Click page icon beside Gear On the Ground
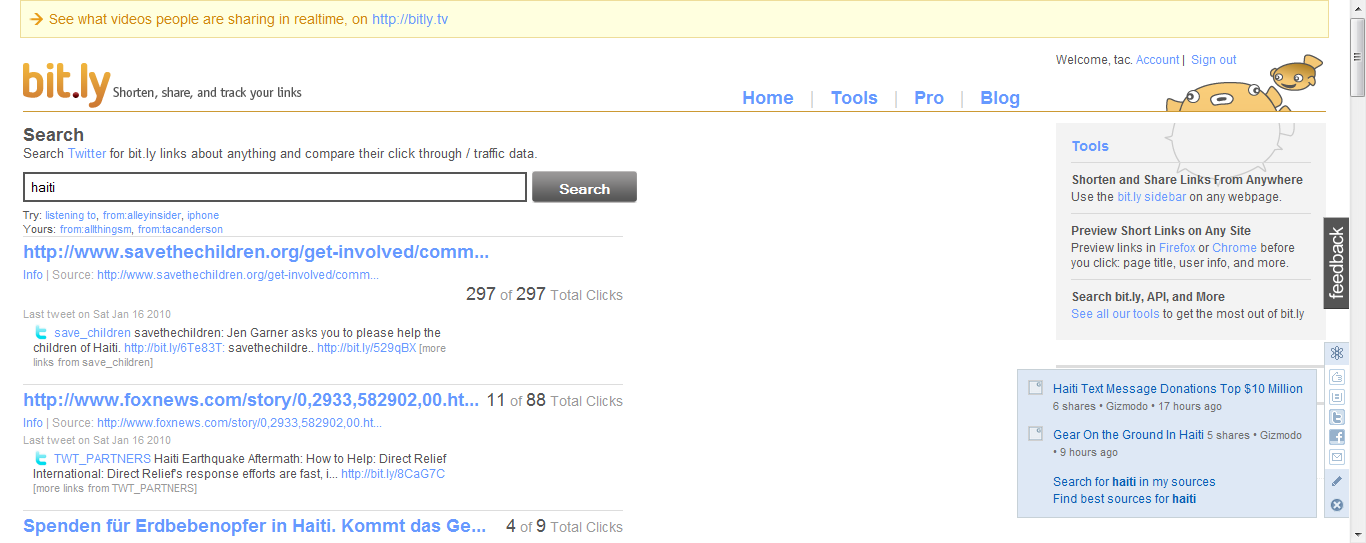1366x543 pixels. [1037, 434]
